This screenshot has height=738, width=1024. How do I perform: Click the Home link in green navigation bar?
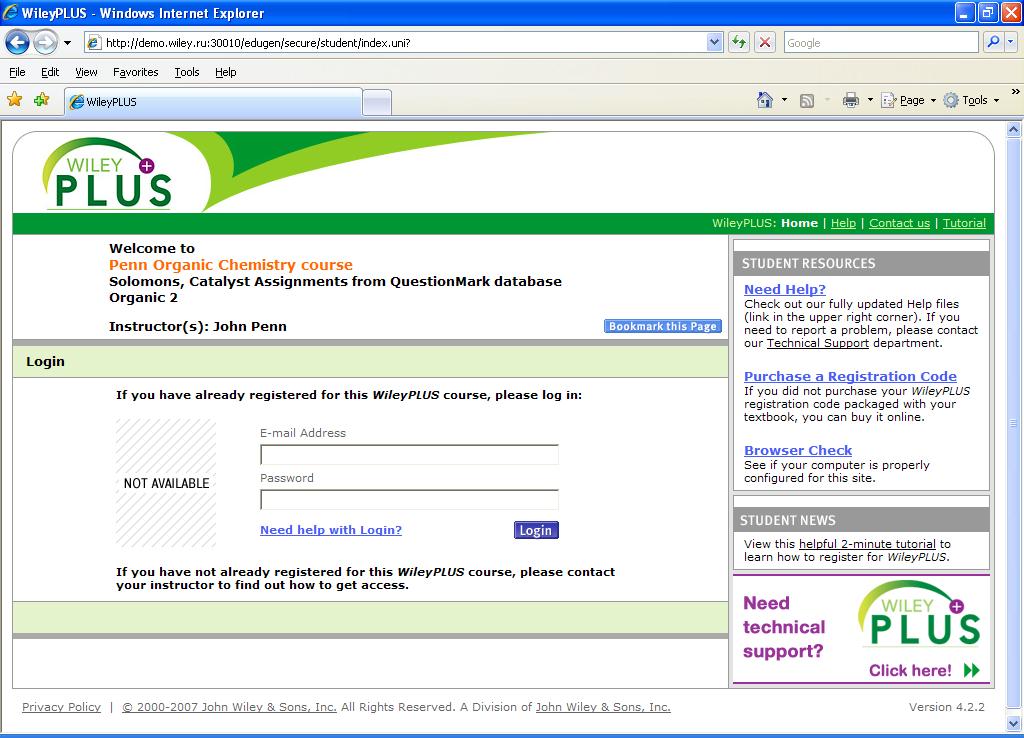pos(799,223)
